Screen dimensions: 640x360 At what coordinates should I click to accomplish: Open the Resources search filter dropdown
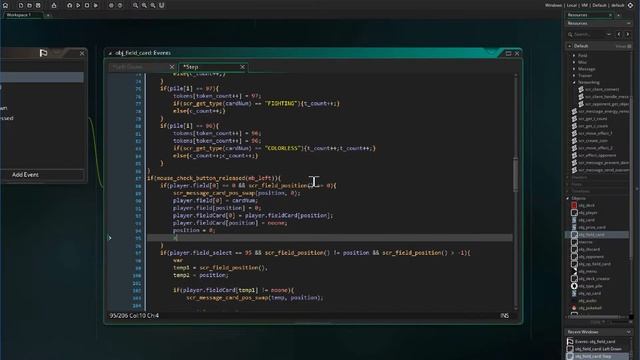pos(609,34)
